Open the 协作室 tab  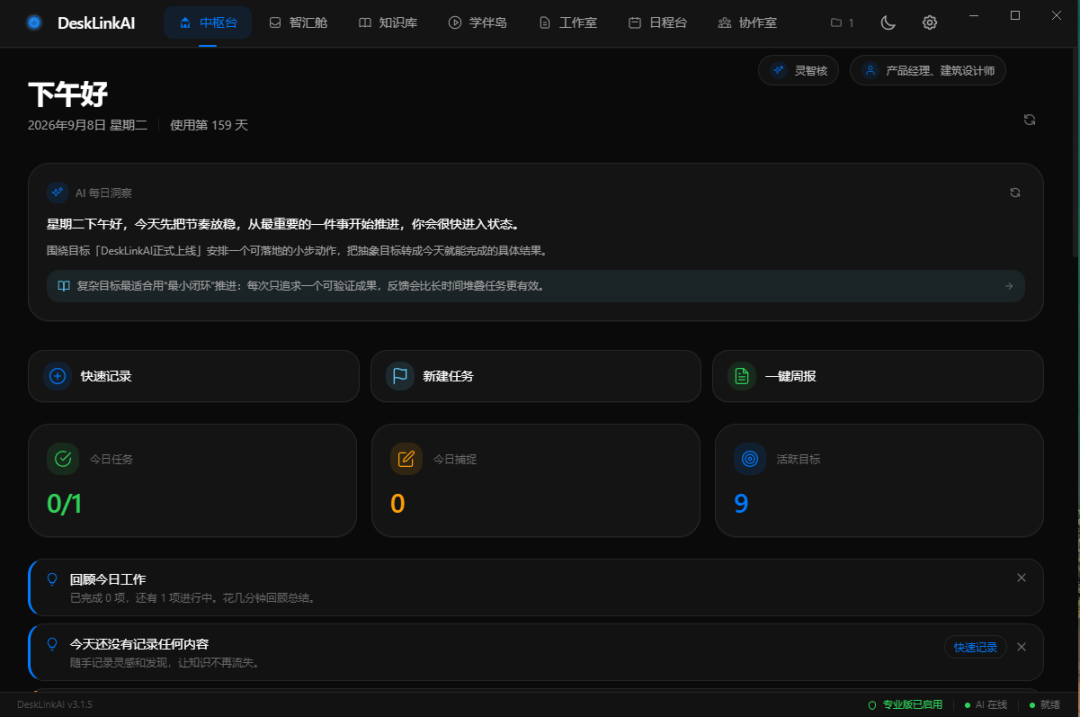pyautogui.click(x=747, y=23)
